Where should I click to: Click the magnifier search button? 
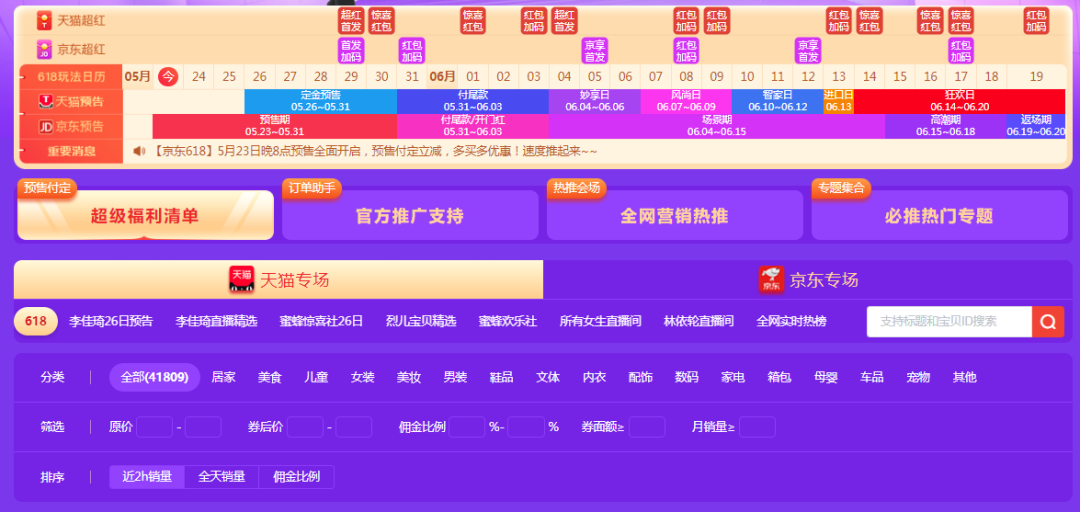click(1048, 322)
